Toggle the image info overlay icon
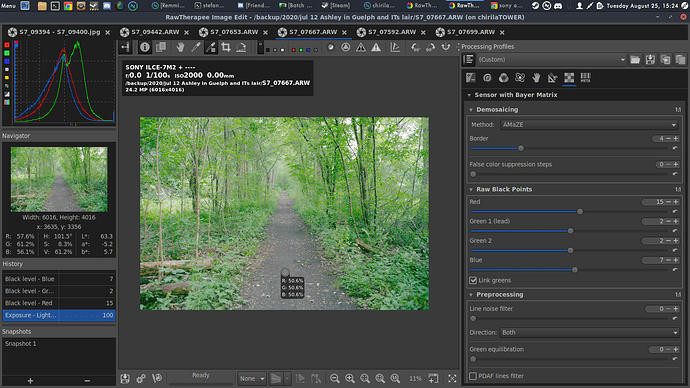Screen dimensions: 690x388 (x=145, y=48)
